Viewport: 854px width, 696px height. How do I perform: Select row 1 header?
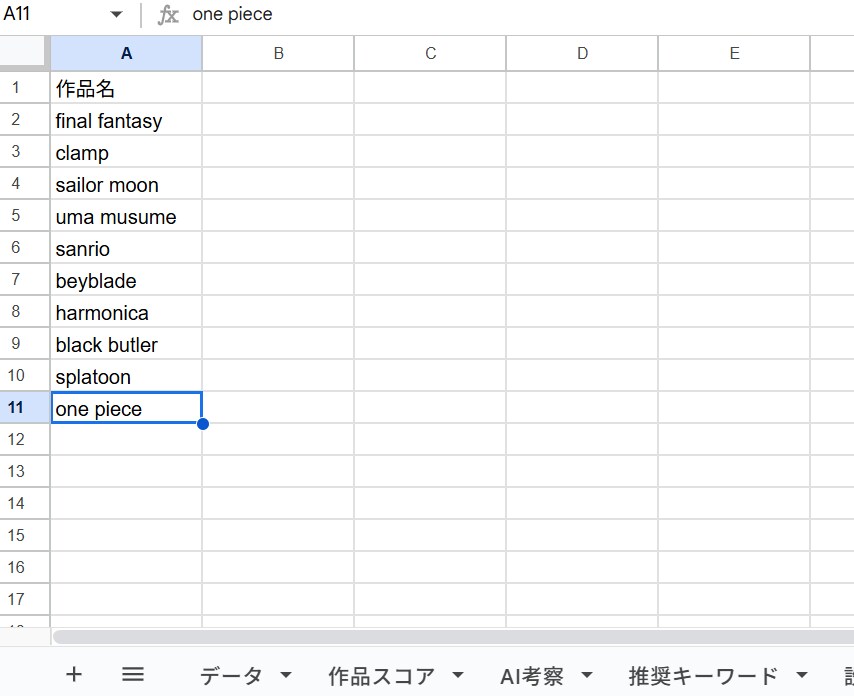[x=25, y=87]
